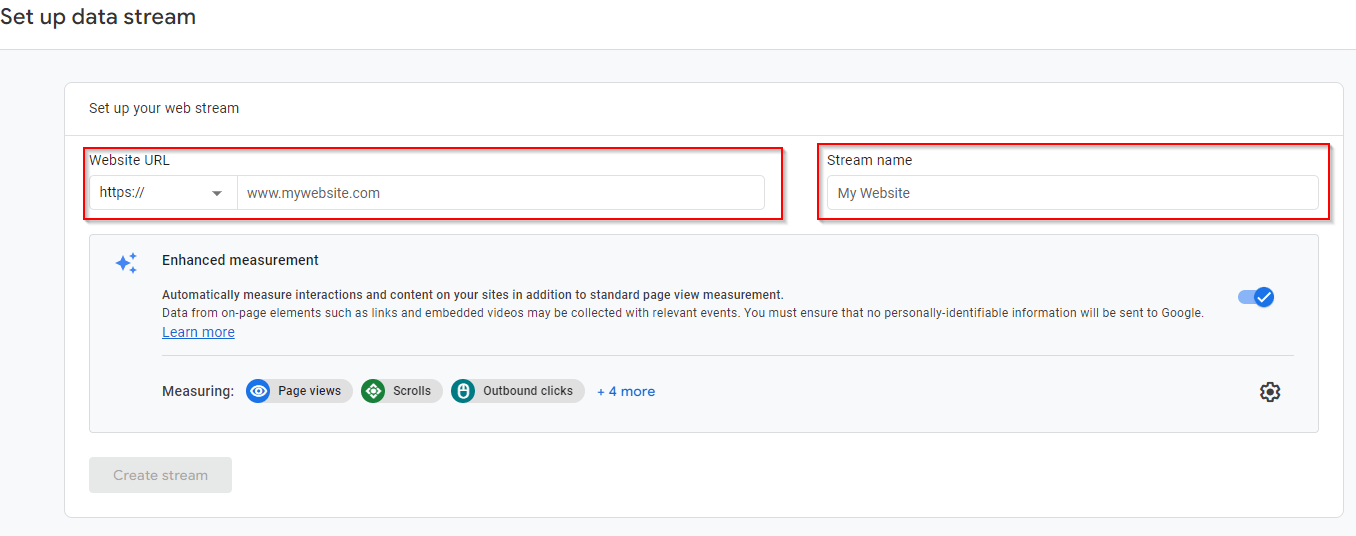Click the blue eye Page views icon

point(259,391)
